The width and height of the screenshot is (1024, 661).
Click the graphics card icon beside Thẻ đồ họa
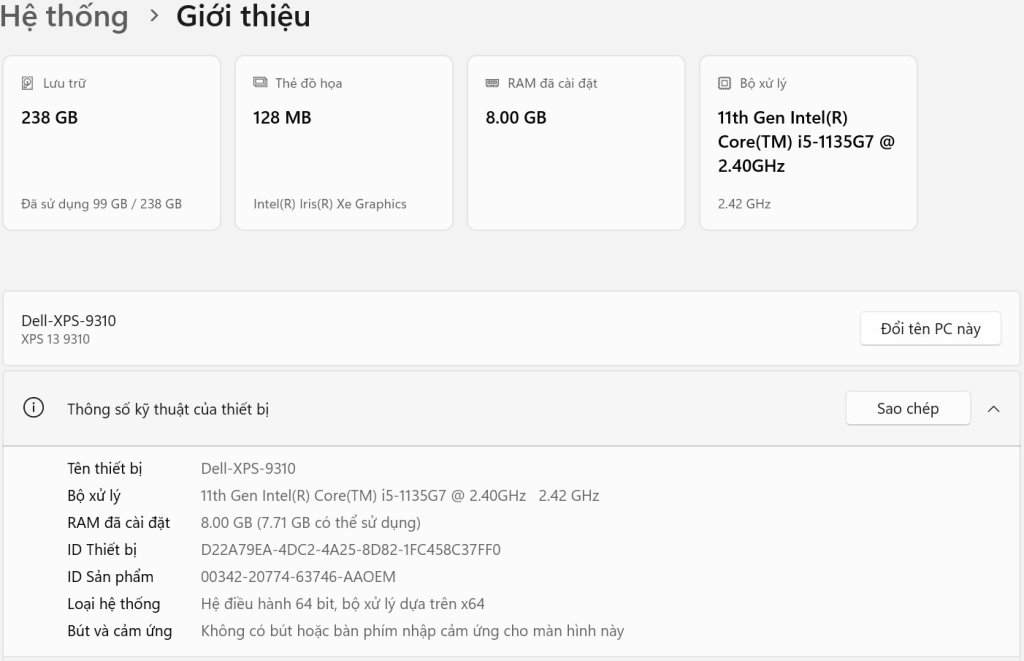[260, 82]
